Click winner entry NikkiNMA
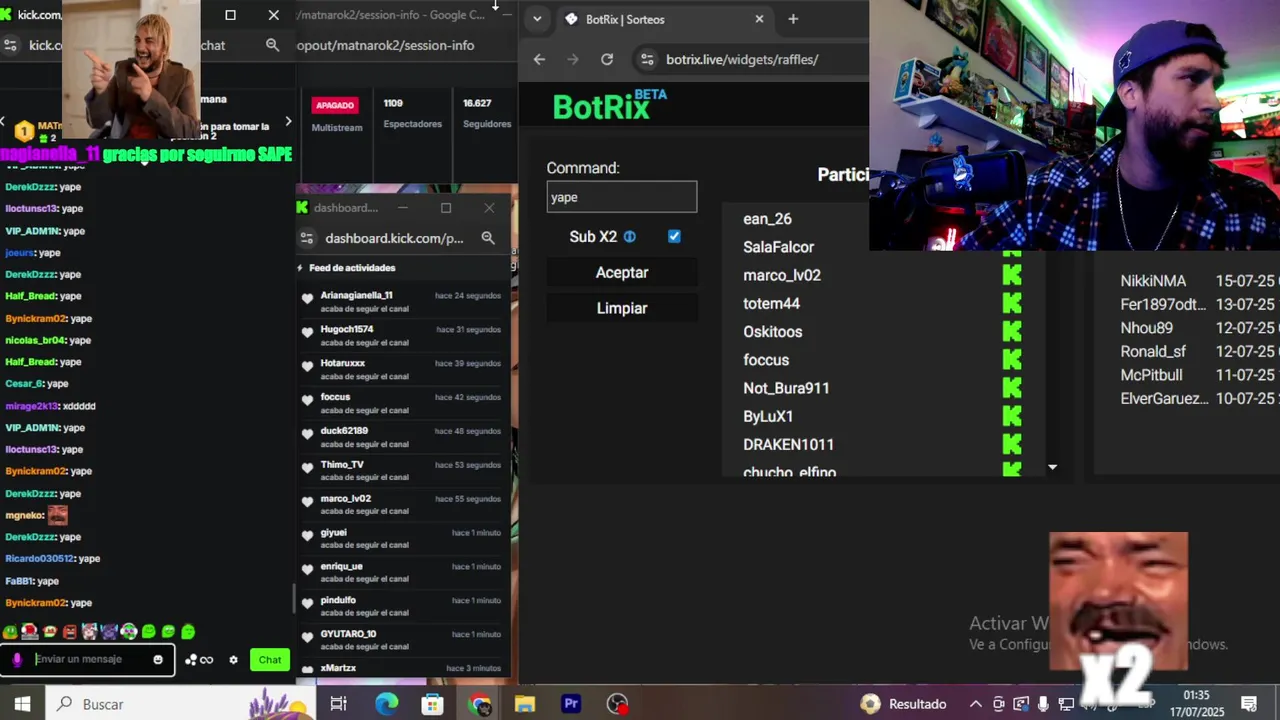 1153,281
